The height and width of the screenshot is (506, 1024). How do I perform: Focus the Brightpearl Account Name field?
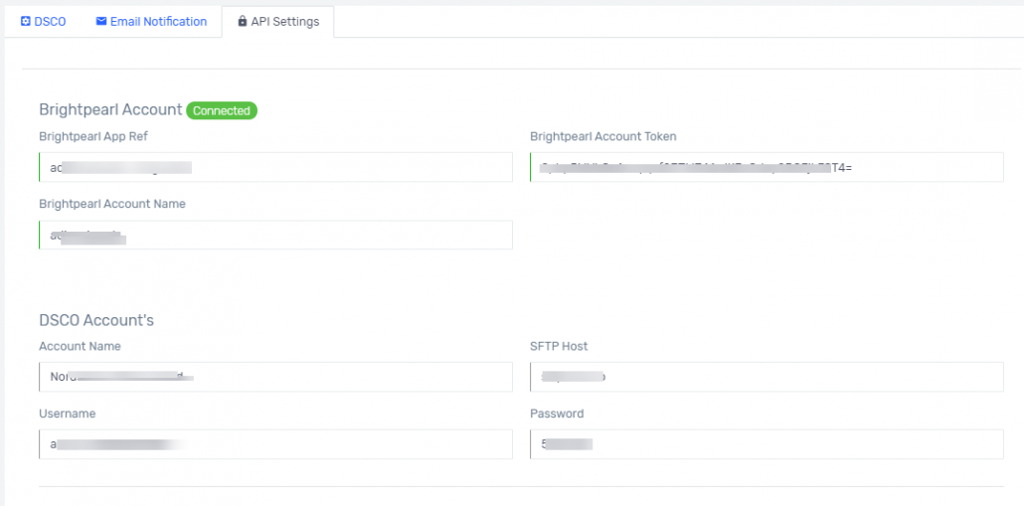pos(276,235)
